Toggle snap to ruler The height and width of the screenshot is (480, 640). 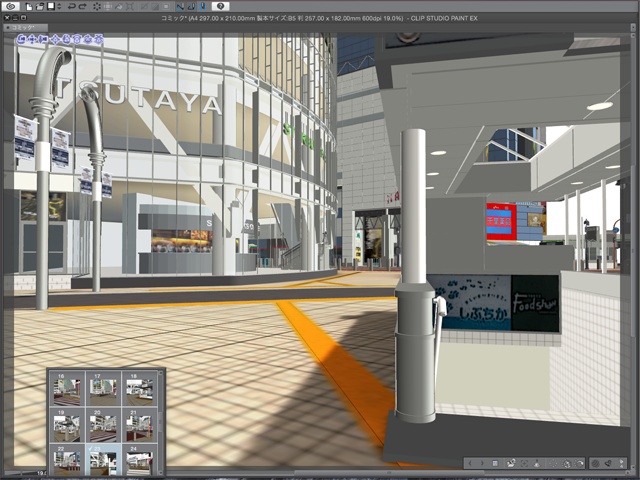180,6
